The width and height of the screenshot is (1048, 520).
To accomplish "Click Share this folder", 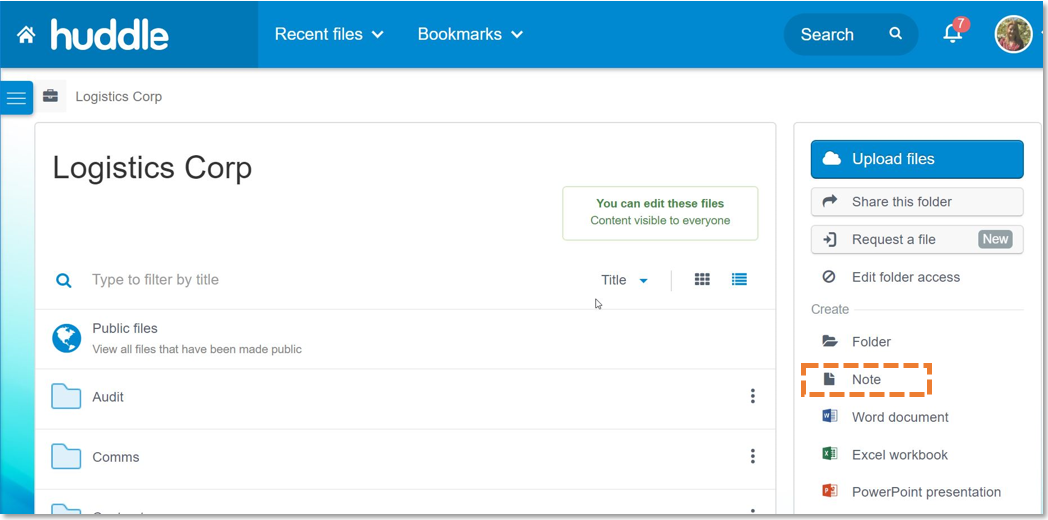I will (x=917, y=202).
